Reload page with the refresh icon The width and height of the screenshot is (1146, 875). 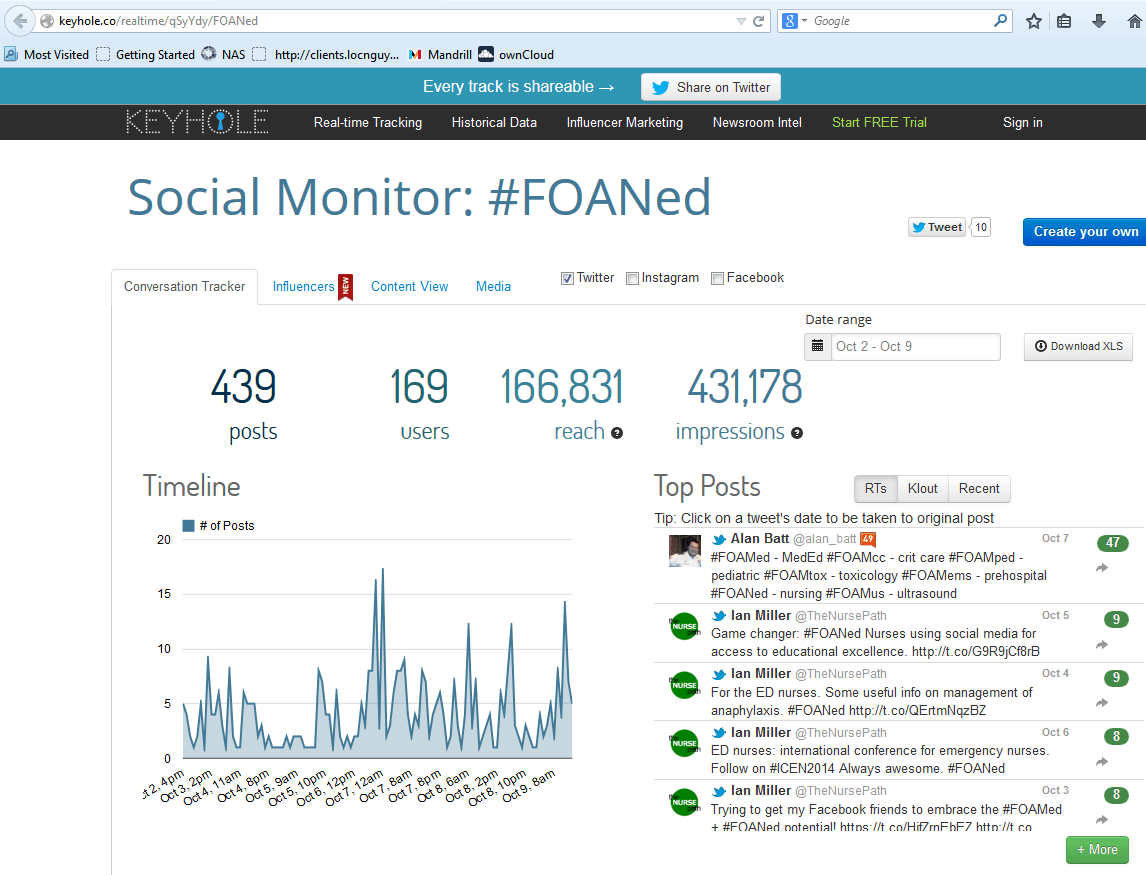click(759, 21)
